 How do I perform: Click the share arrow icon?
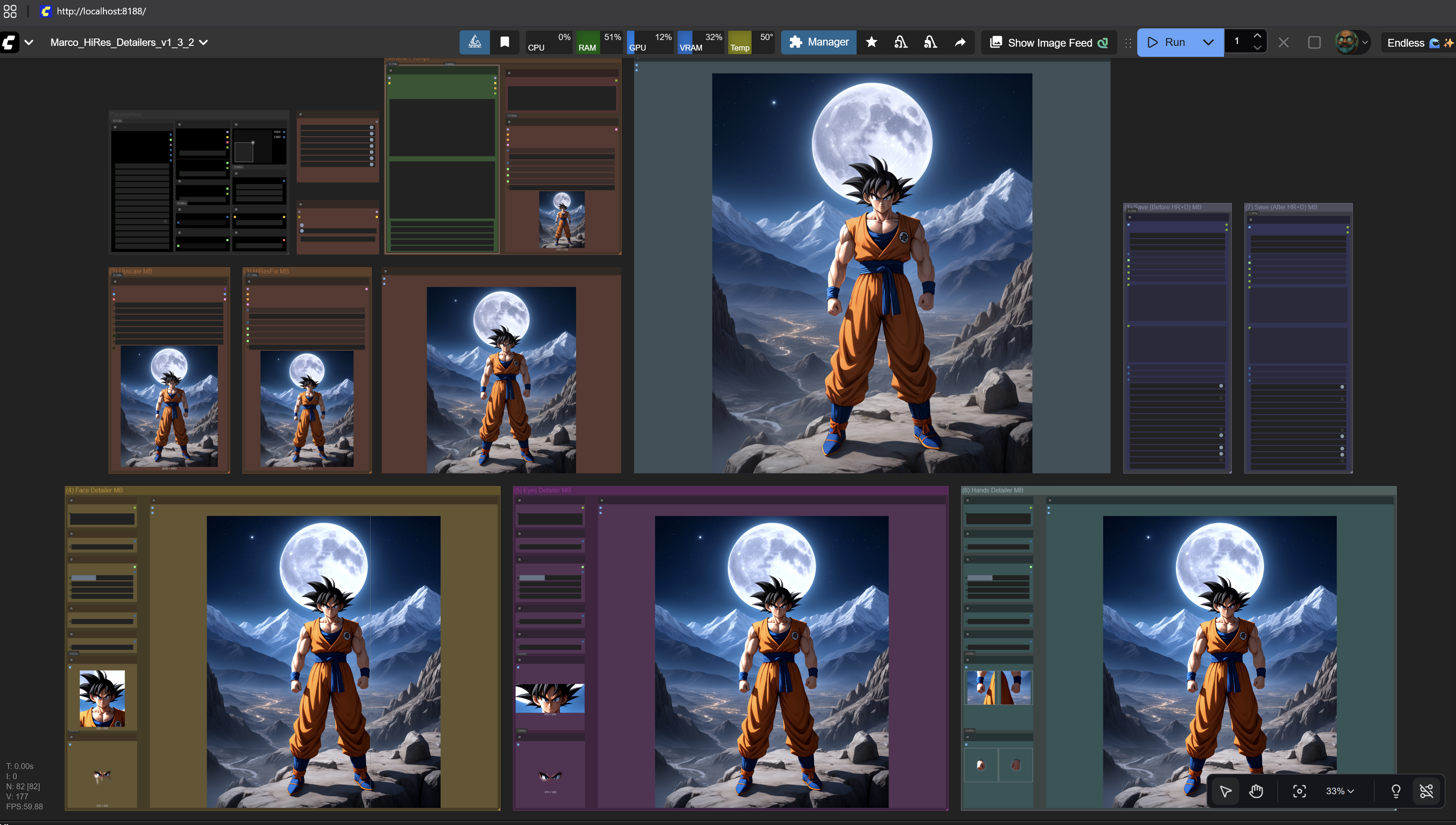tap(960, 42)
